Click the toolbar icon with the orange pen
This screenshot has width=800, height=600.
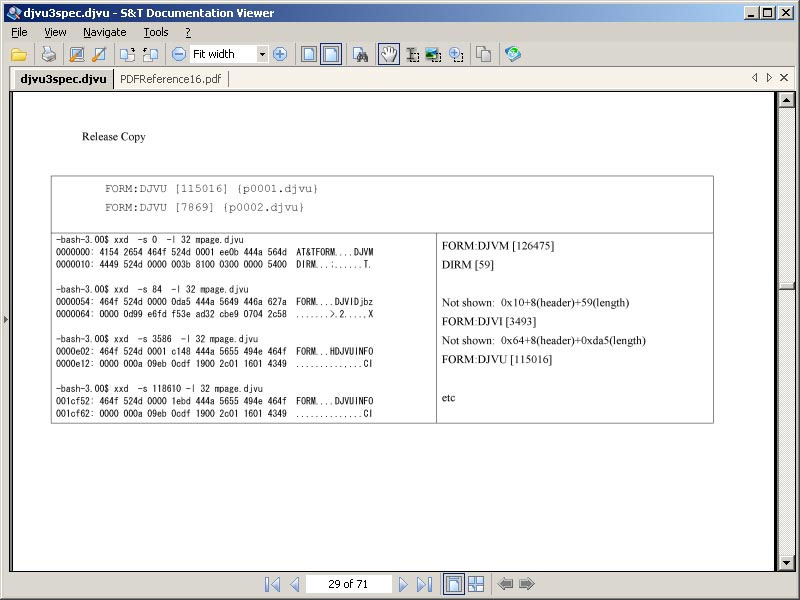click(99, 54)
